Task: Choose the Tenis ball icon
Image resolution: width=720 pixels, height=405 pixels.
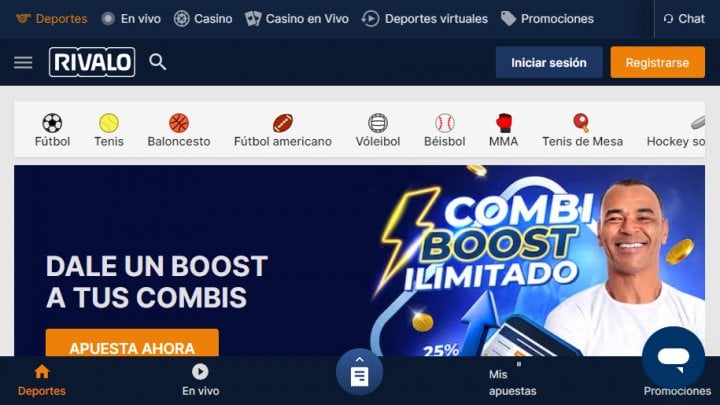Action: [109, 123]
